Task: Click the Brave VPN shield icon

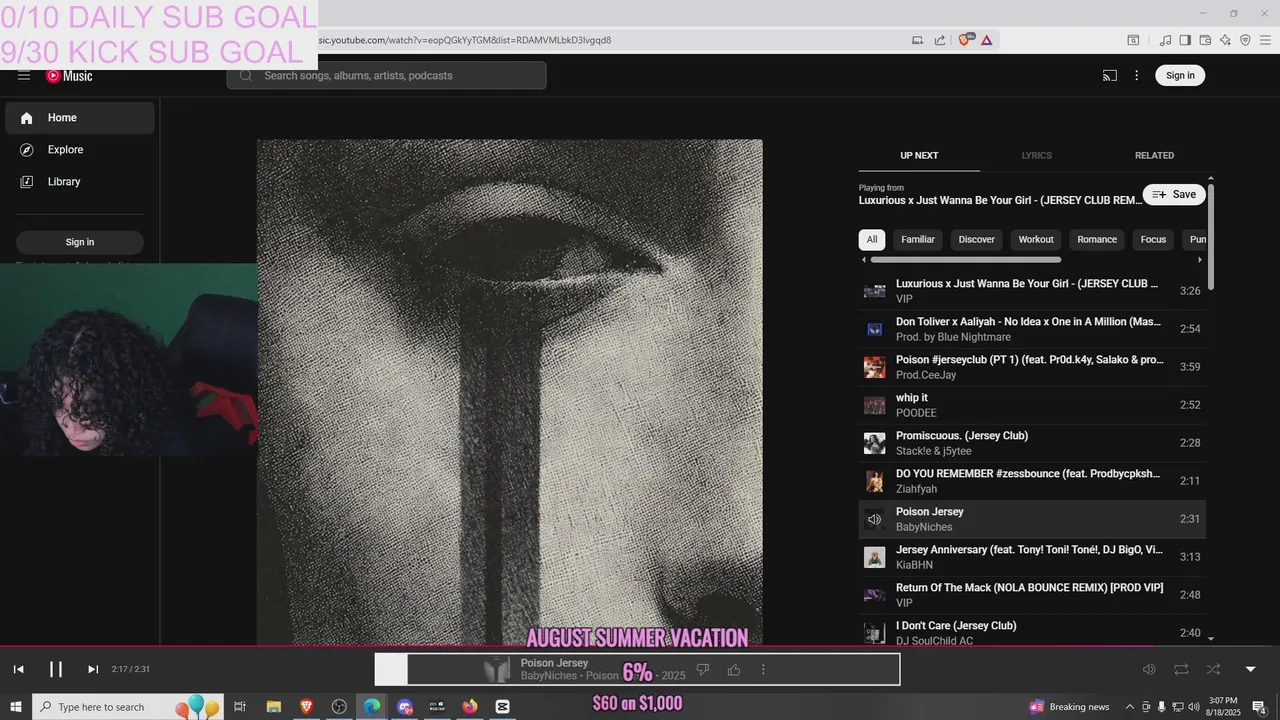Action: (1245, 40)
